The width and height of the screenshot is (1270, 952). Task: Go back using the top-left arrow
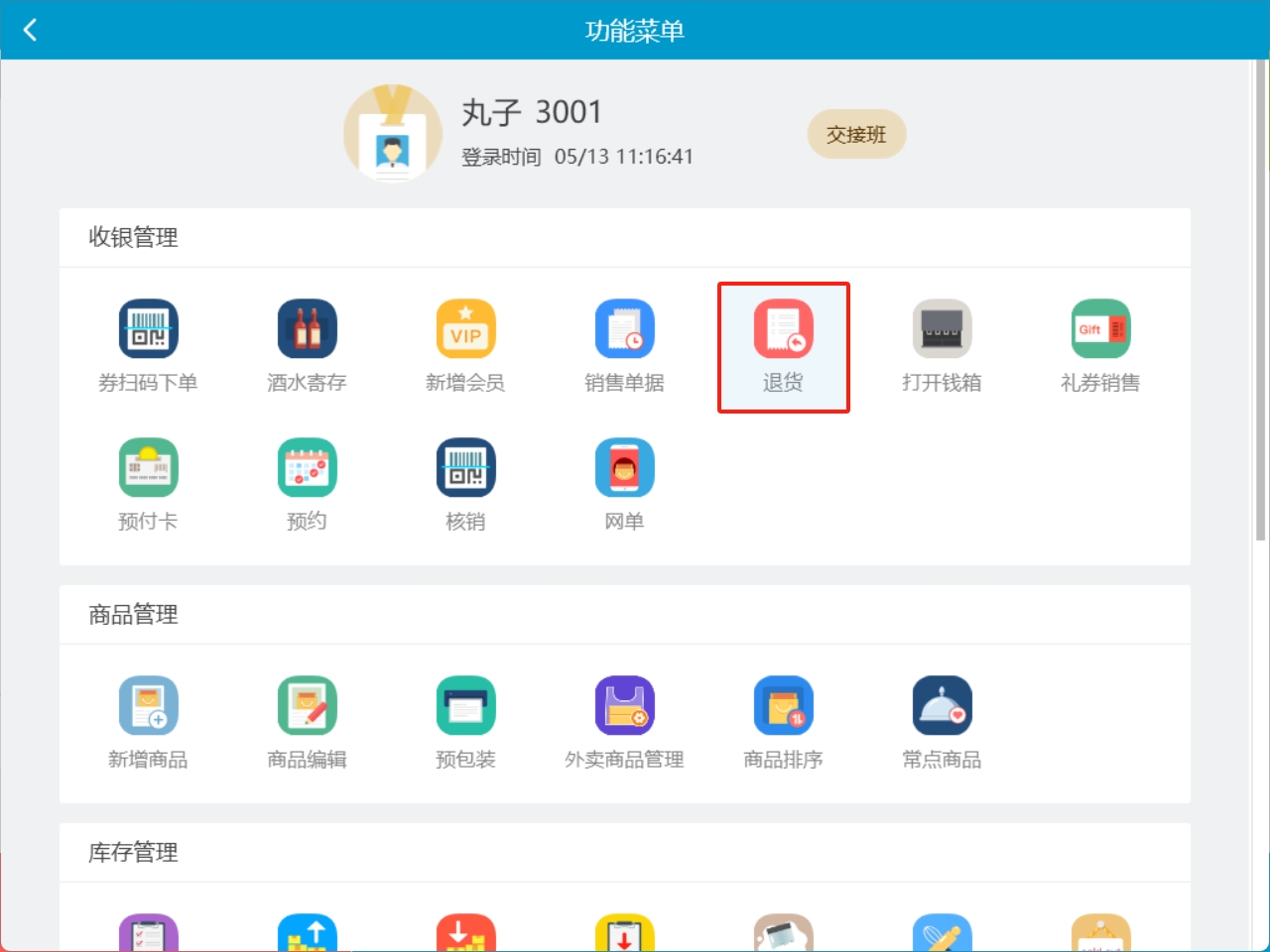coord(30,30)
